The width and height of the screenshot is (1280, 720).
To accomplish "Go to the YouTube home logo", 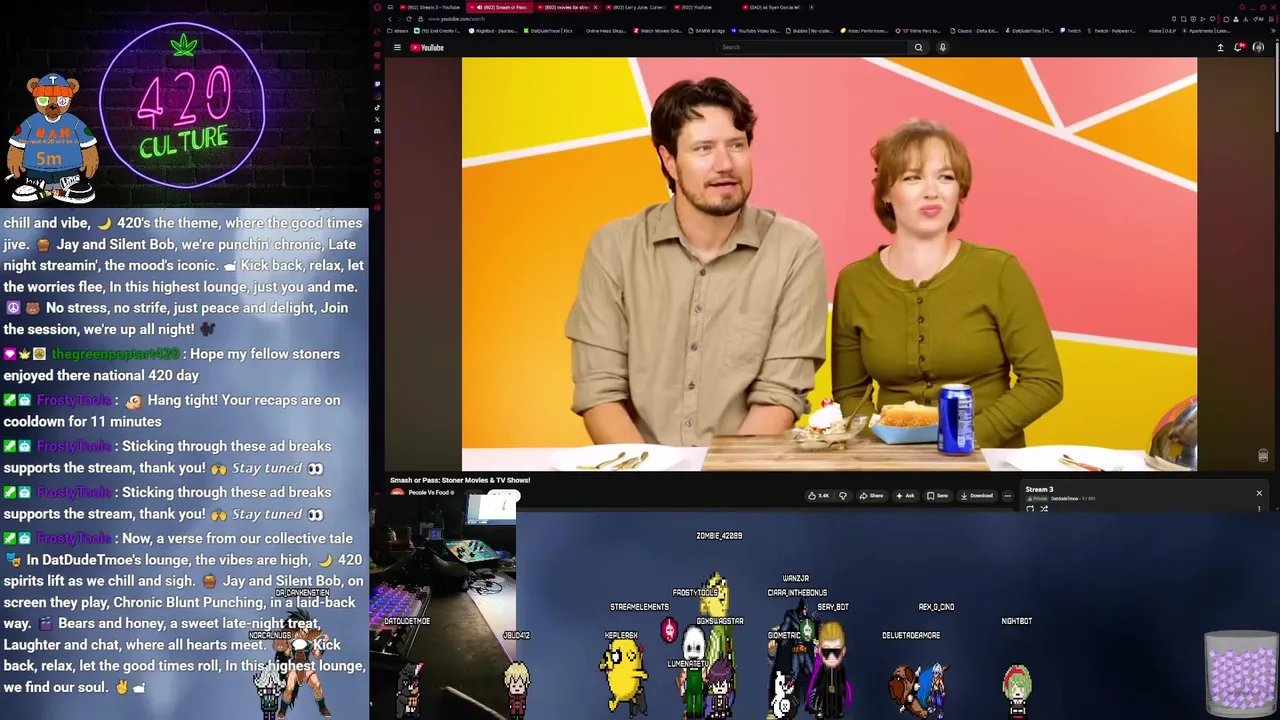I will tap(427, 47).
